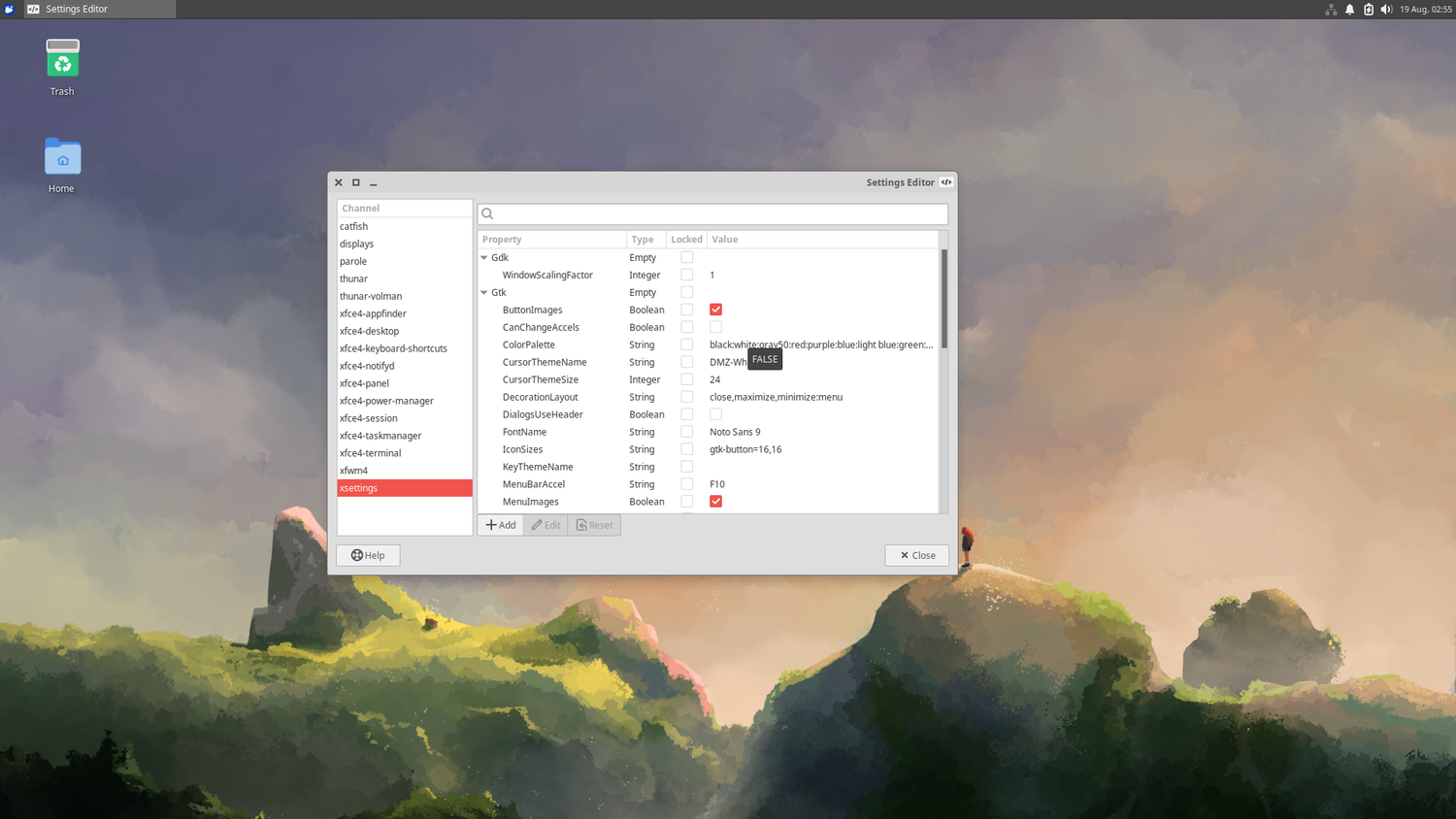Open the Home folder desktop icon
Image resolution: width=1456 pixels, height=819 pixels.
[x=62, y=156]
